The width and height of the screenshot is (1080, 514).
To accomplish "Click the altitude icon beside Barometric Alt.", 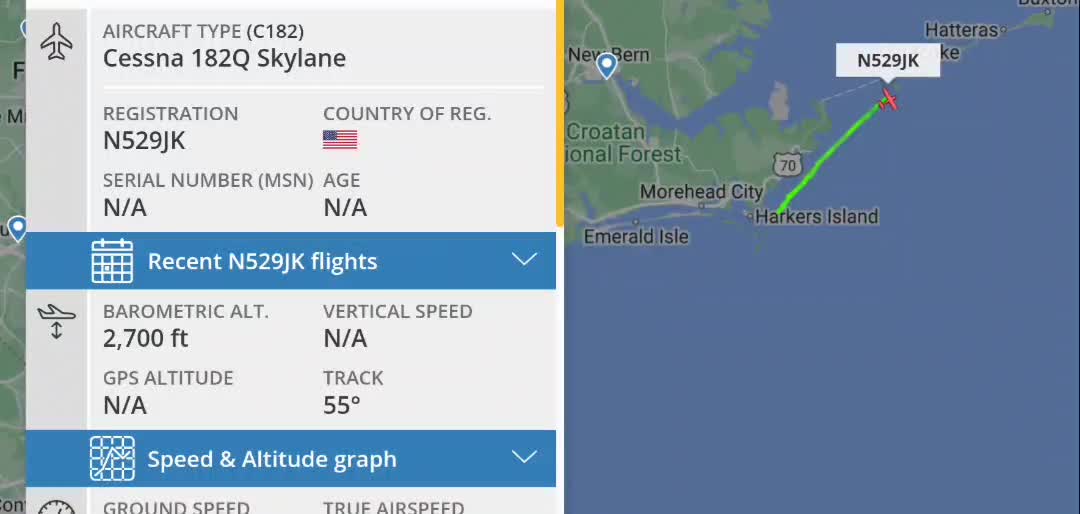I will (x=57, y=322).
